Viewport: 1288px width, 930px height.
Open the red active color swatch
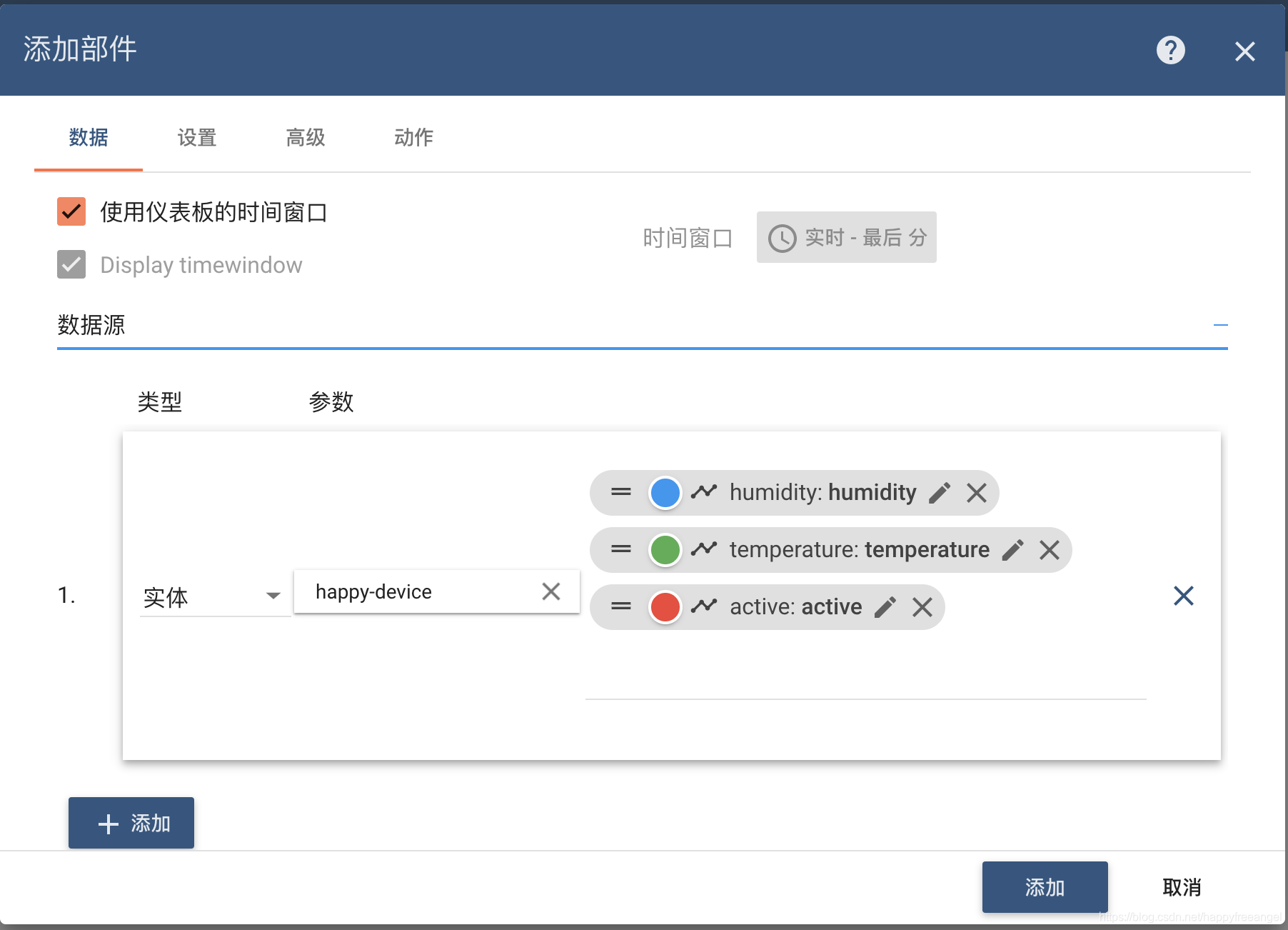click(665, 606)
